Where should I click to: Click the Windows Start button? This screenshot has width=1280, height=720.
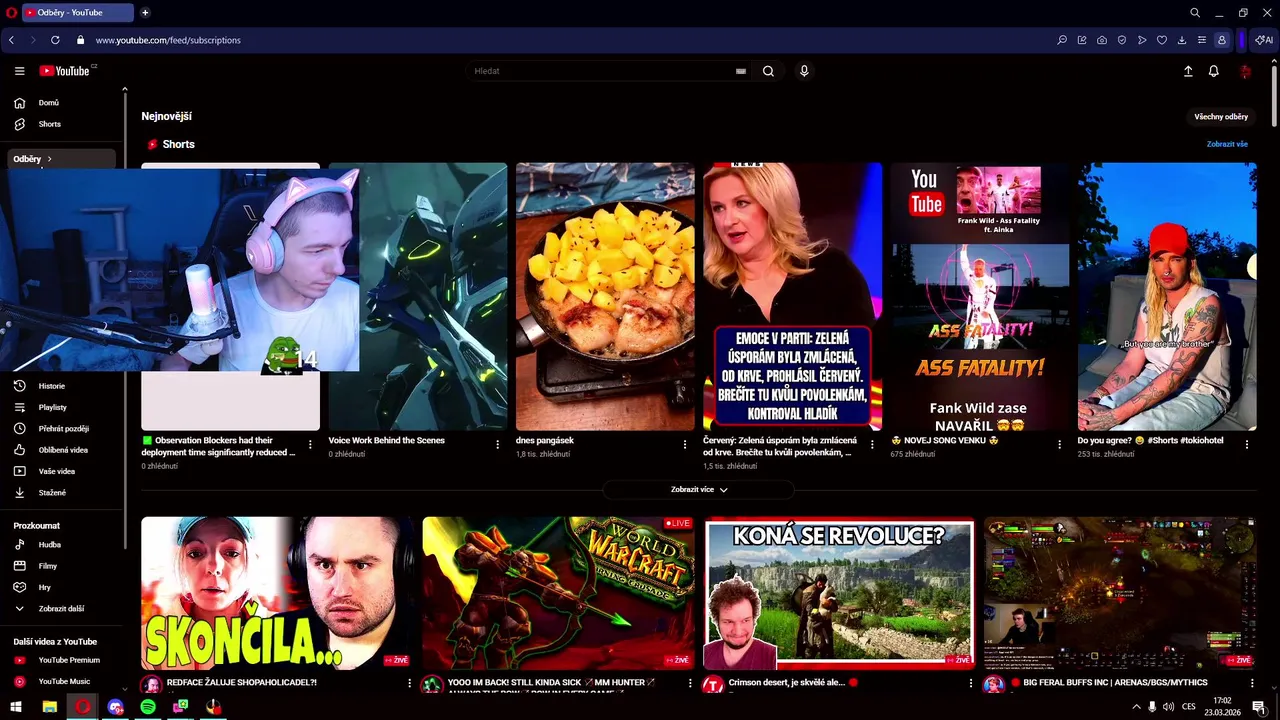[16, 707]
